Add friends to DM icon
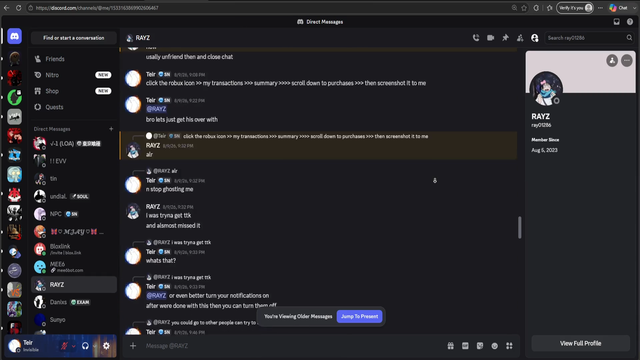This screenshot has width=640, height=360. pyautogui.click(x=520, y=38)
